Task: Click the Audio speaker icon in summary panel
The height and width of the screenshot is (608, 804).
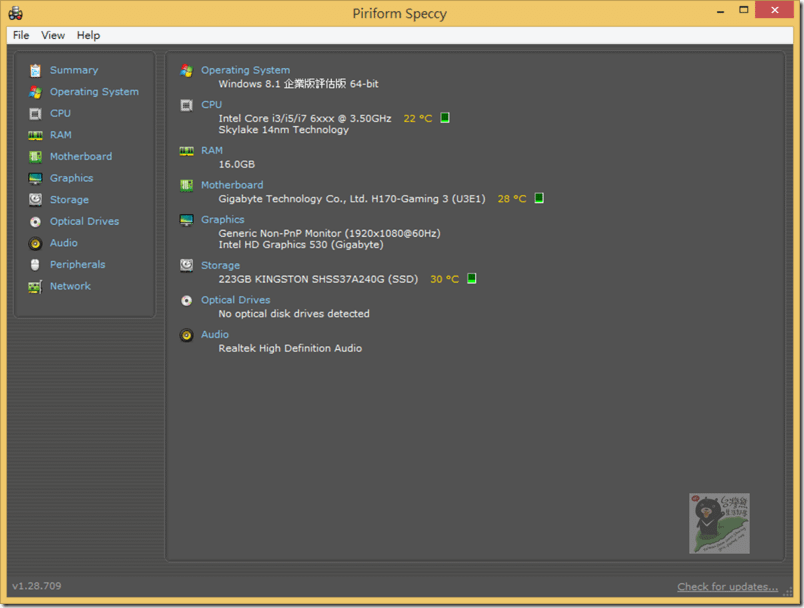Action: [187, 335]
